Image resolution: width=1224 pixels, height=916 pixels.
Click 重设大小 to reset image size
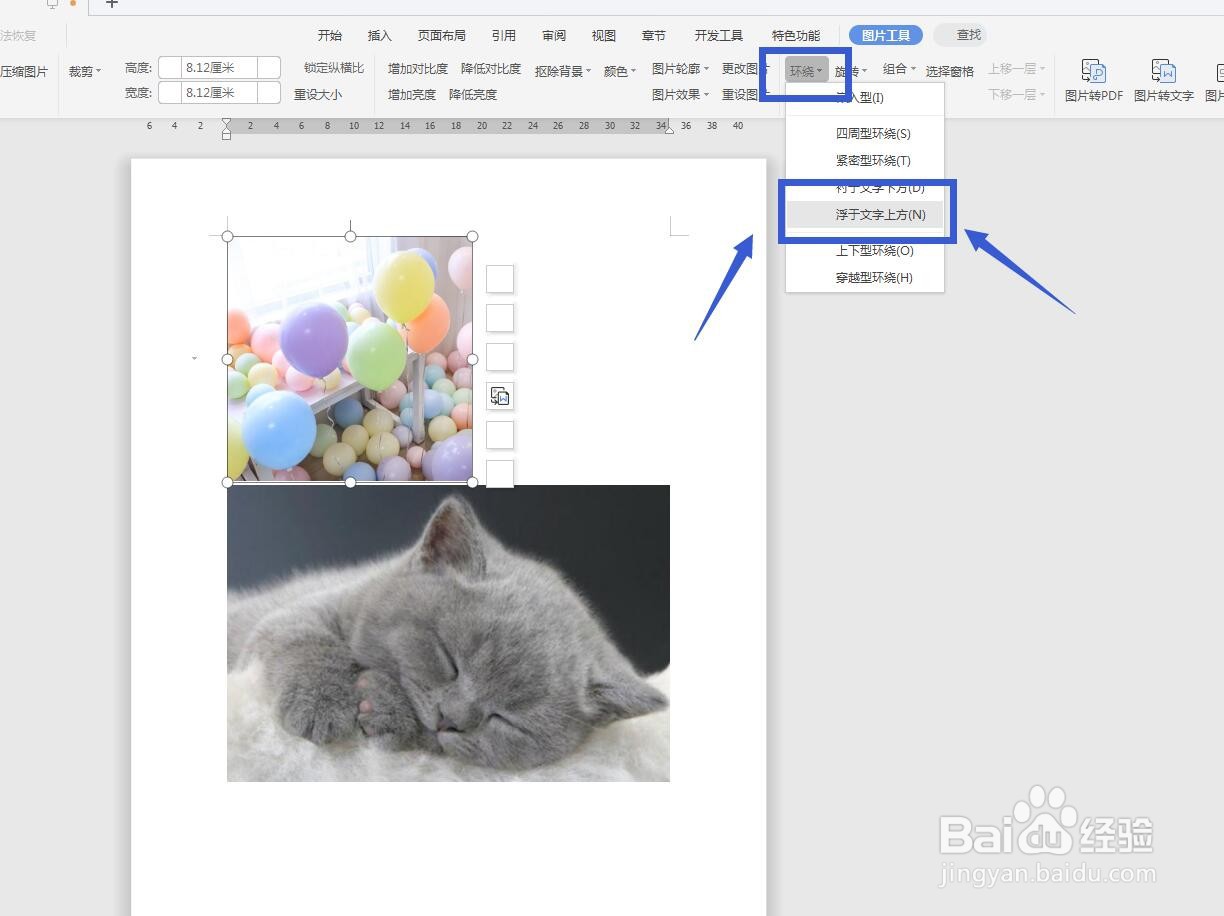coord(318,94)
